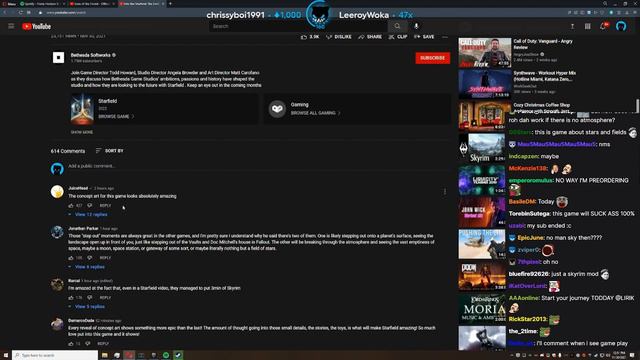Open the Starfield game card
The image size is (640, 360).
[x=164, y=109]
